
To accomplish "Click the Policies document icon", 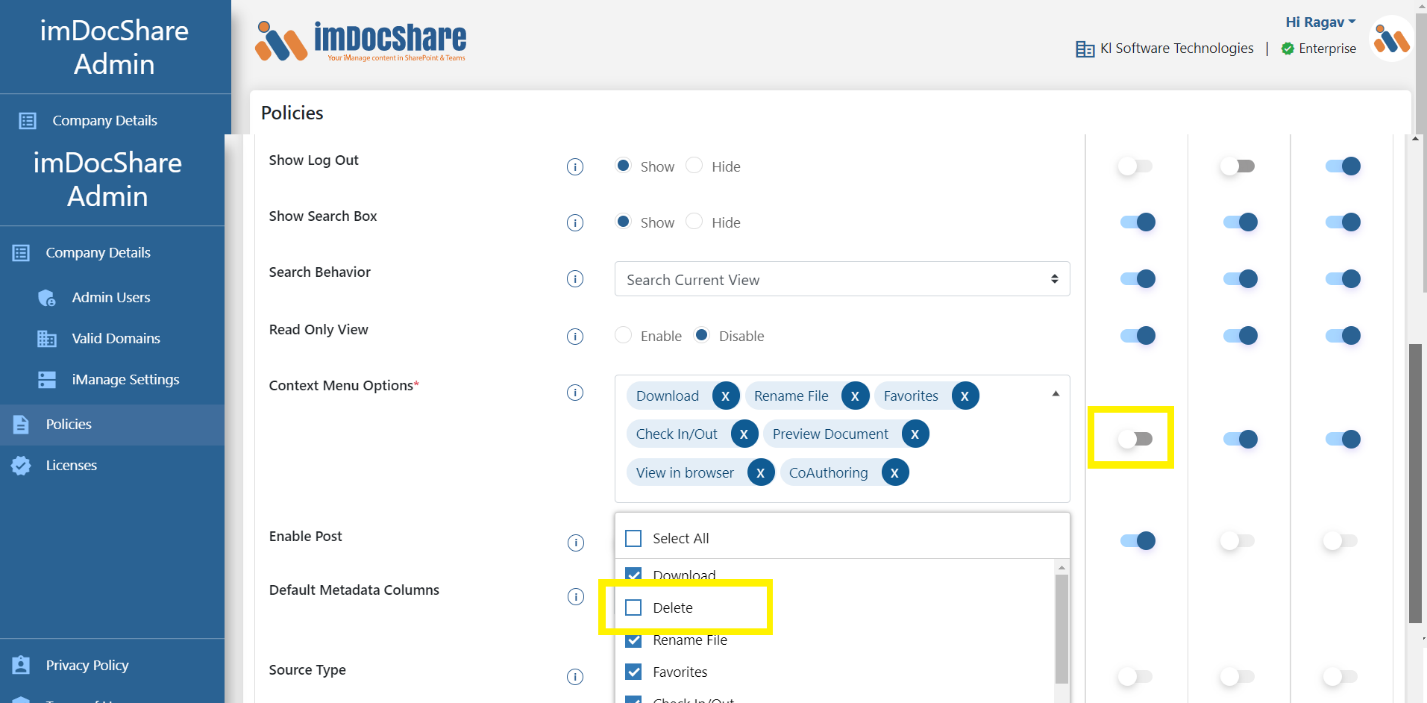I will click(21, 424).
